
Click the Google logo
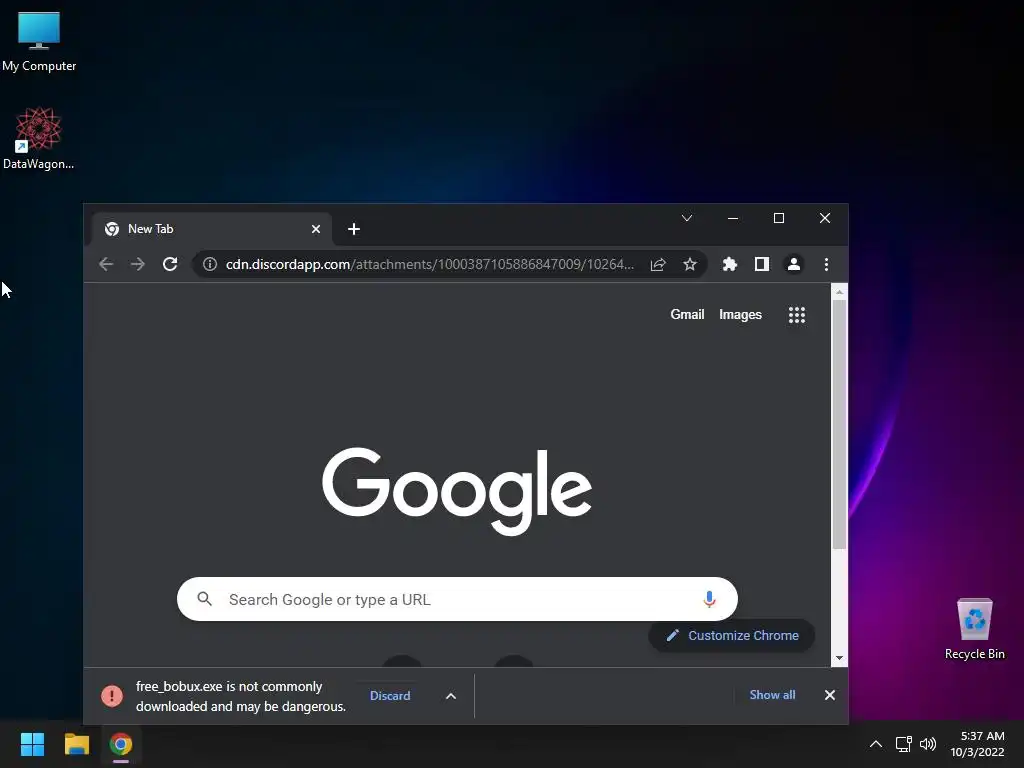pyautogui.click(x=456, y=491)
